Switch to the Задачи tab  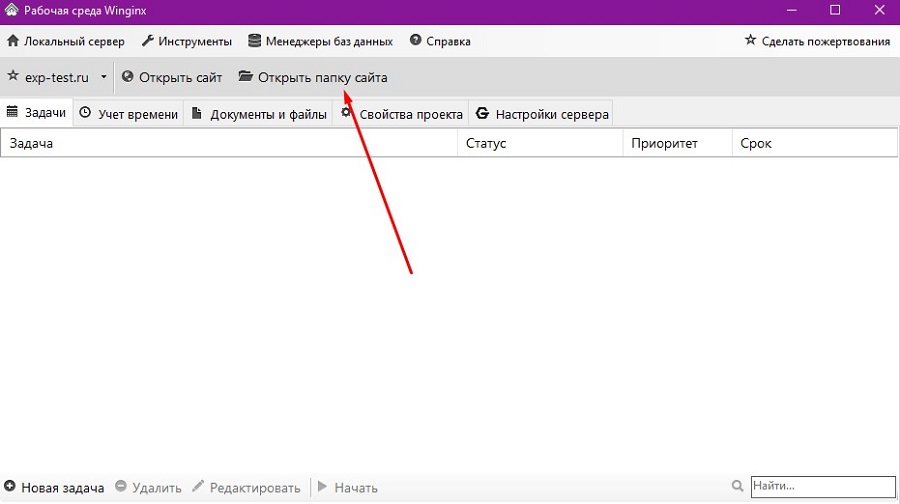(x=36, y=113)
